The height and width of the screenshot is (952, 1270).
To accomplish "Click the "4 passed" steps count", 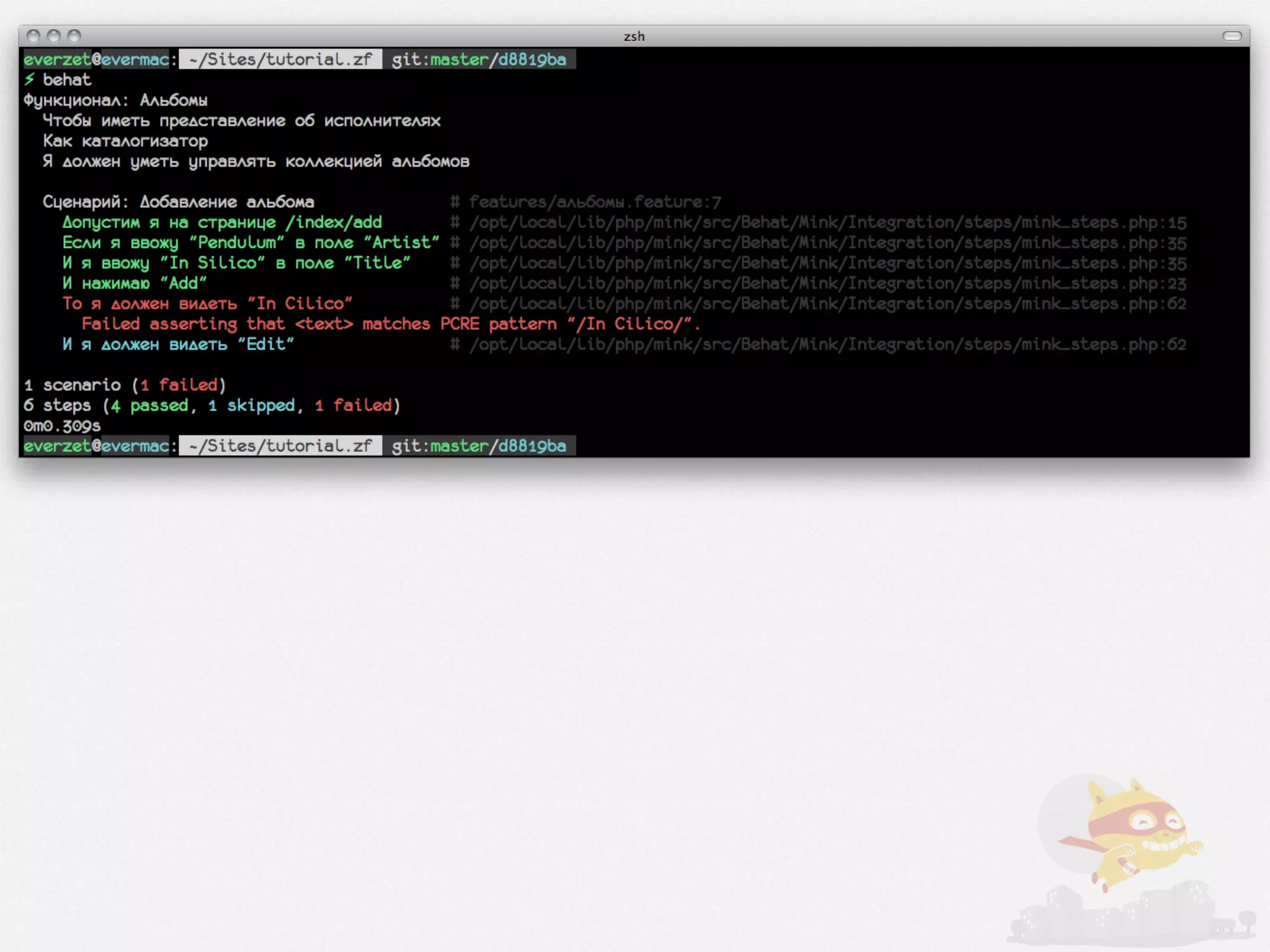I will coord(149,405).
